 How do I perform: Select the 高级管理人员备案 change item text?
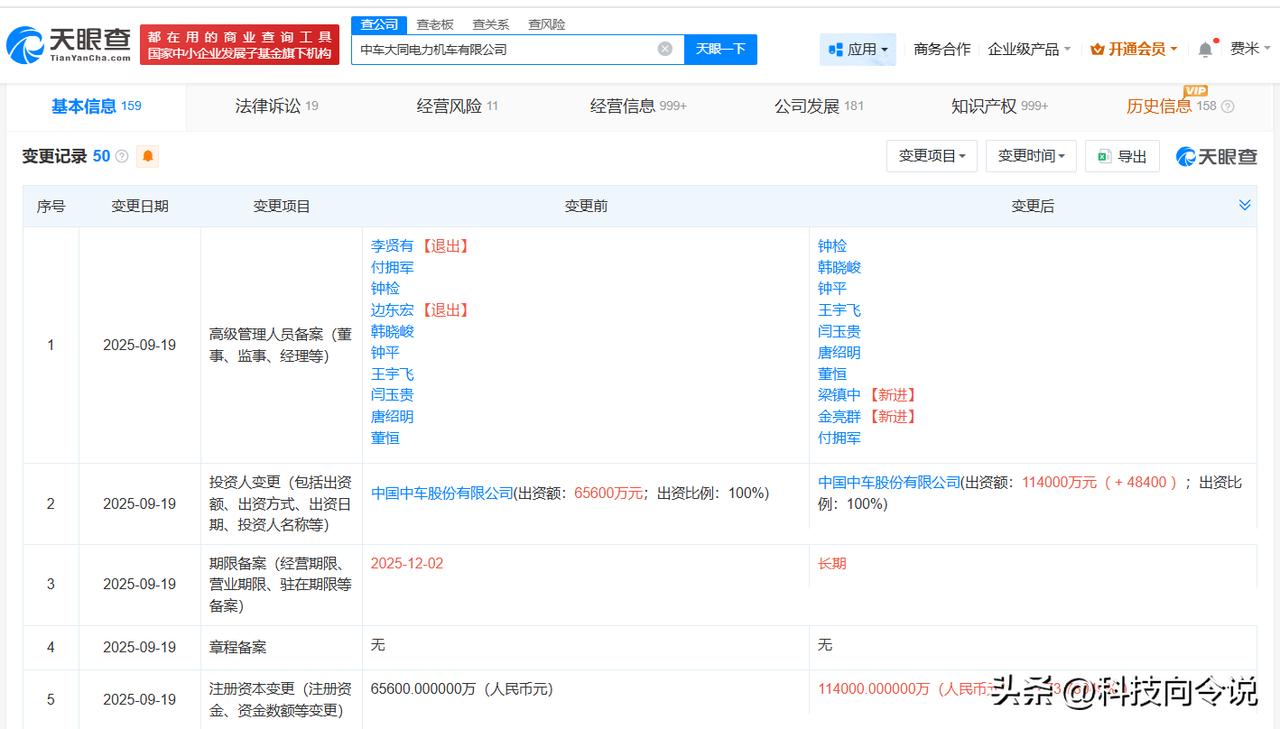click(x=281, y=345)
